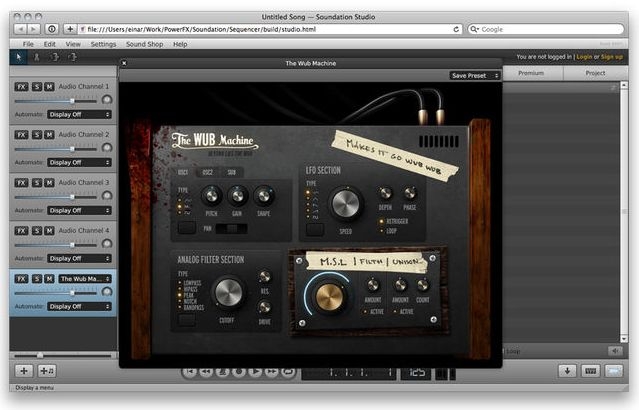This screenshot has width=639, height=410.
Task: Open Automate dropdown for Audio Channel 2
Action: [x=79, y=163]
